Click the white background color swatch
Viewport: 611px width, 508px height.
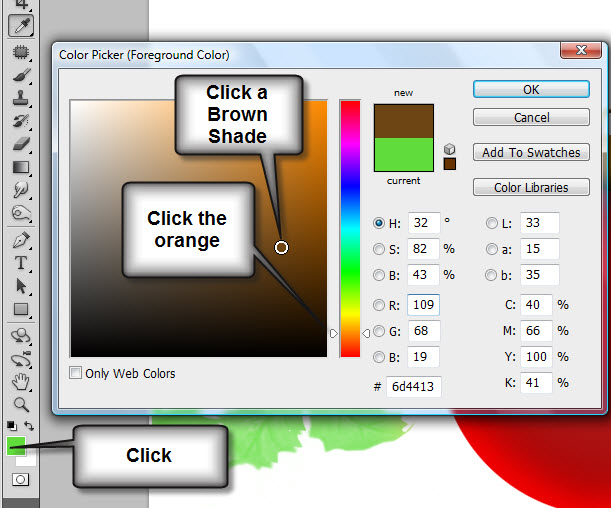point(28,460)
